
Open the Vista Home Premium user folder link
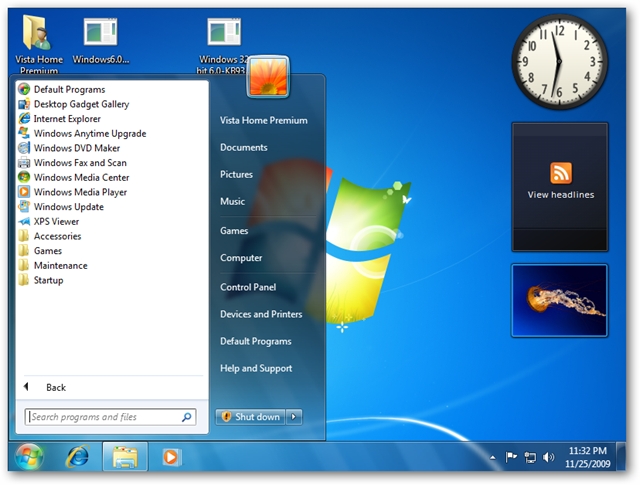(264, 120)
